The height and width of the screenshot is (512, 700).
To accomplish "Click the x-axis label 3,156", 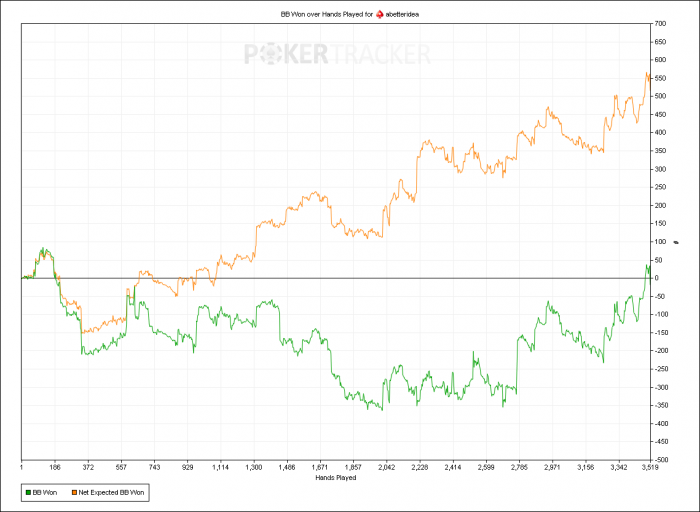I will click(585, 467).
